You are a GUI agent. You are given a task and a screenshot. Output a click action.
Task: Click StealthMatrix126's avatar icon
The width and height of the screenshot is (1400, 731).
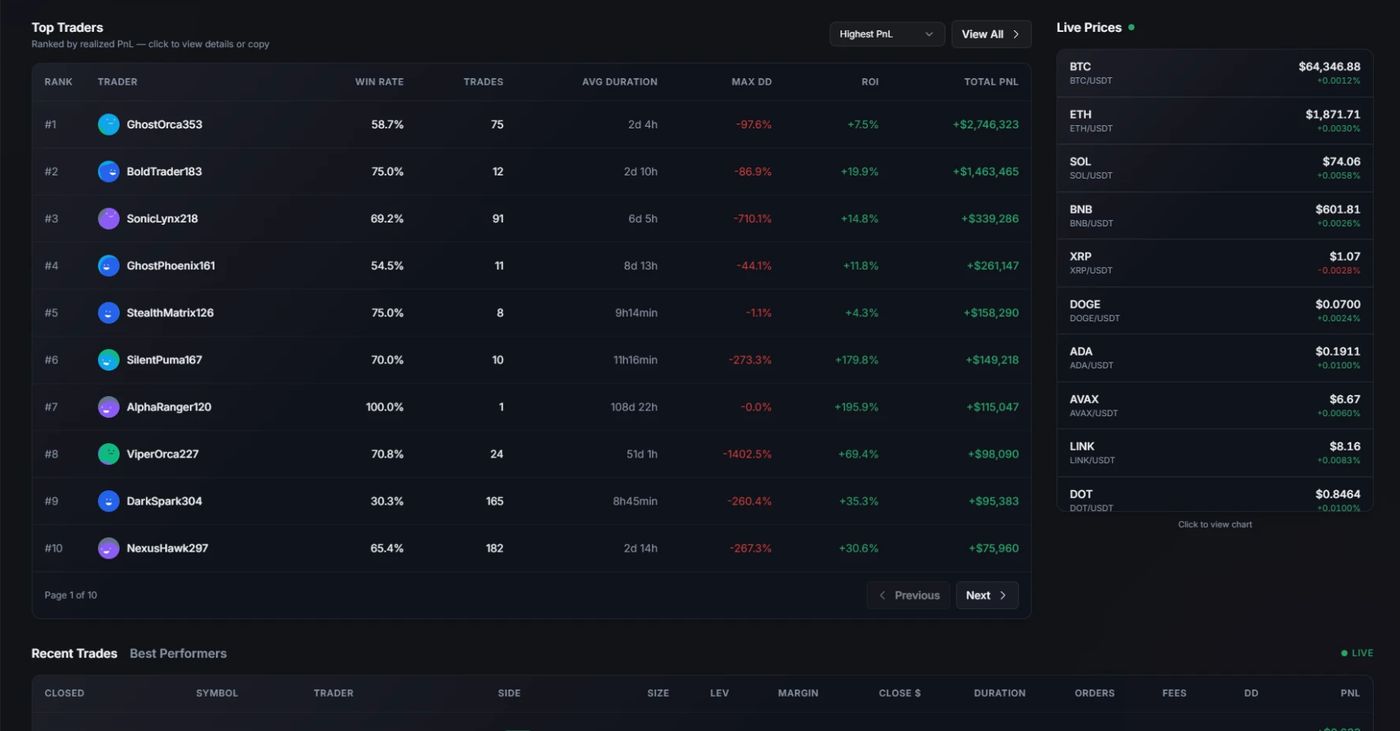click(x=108, y=312)
